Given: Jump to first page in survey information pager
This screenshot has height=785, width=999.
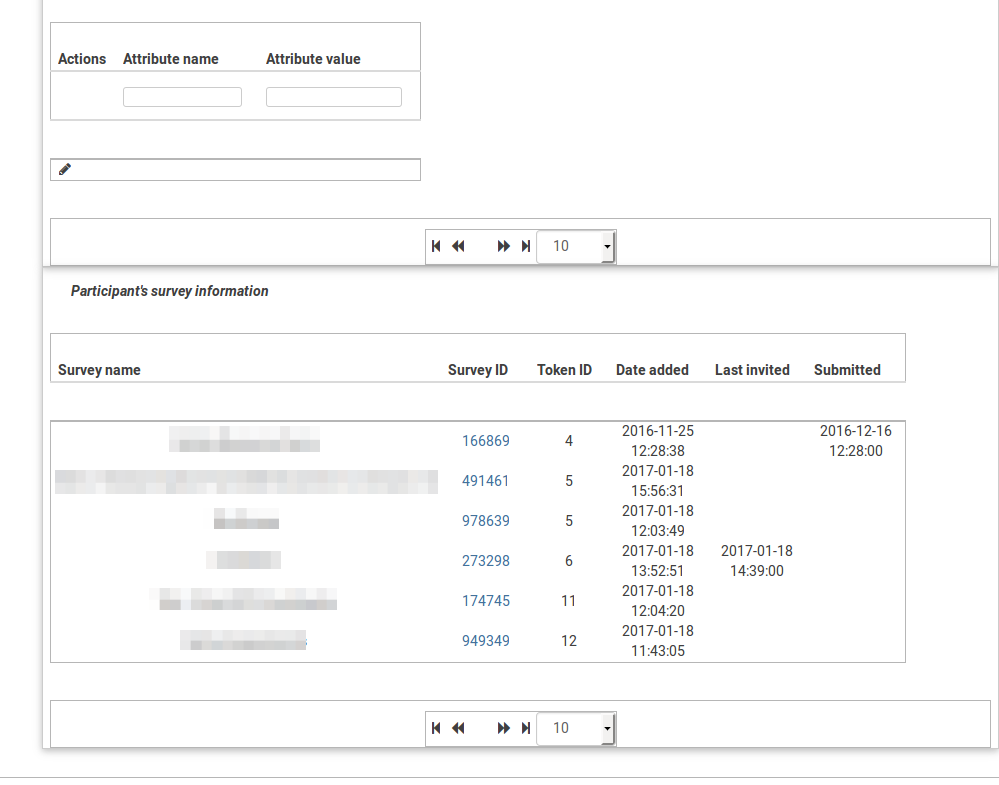Looking at the screenshot, I should pos(436,728).
